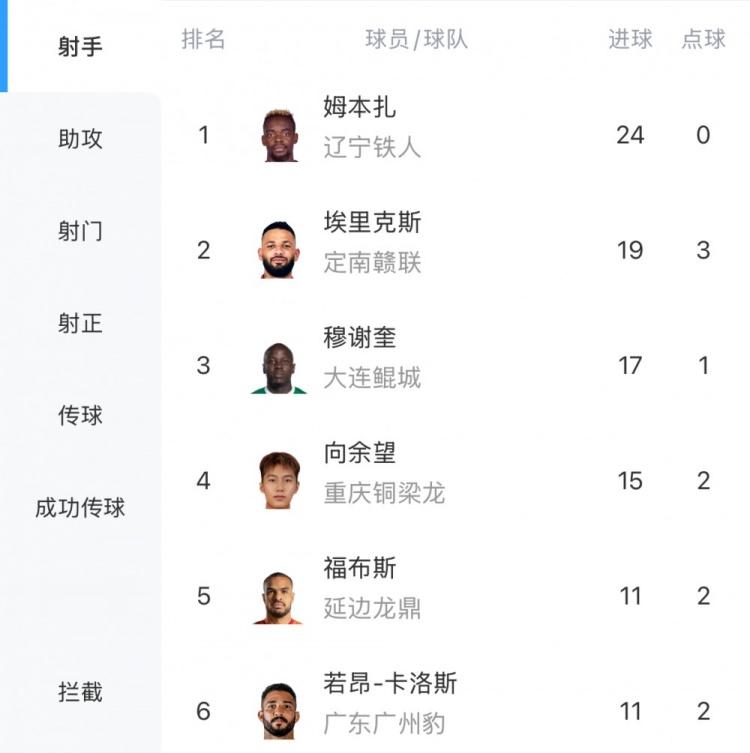
Task: Open the 射门 stats tab
Action: pyautogui.click(x=80, y=231)
